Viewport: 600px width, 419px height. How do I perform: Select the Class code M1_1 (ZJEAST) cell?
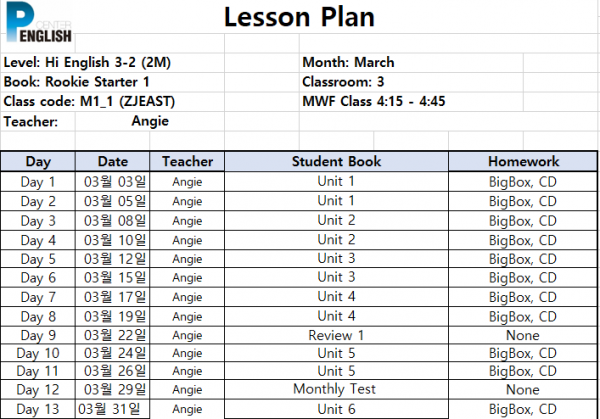[x=112, y=102]
